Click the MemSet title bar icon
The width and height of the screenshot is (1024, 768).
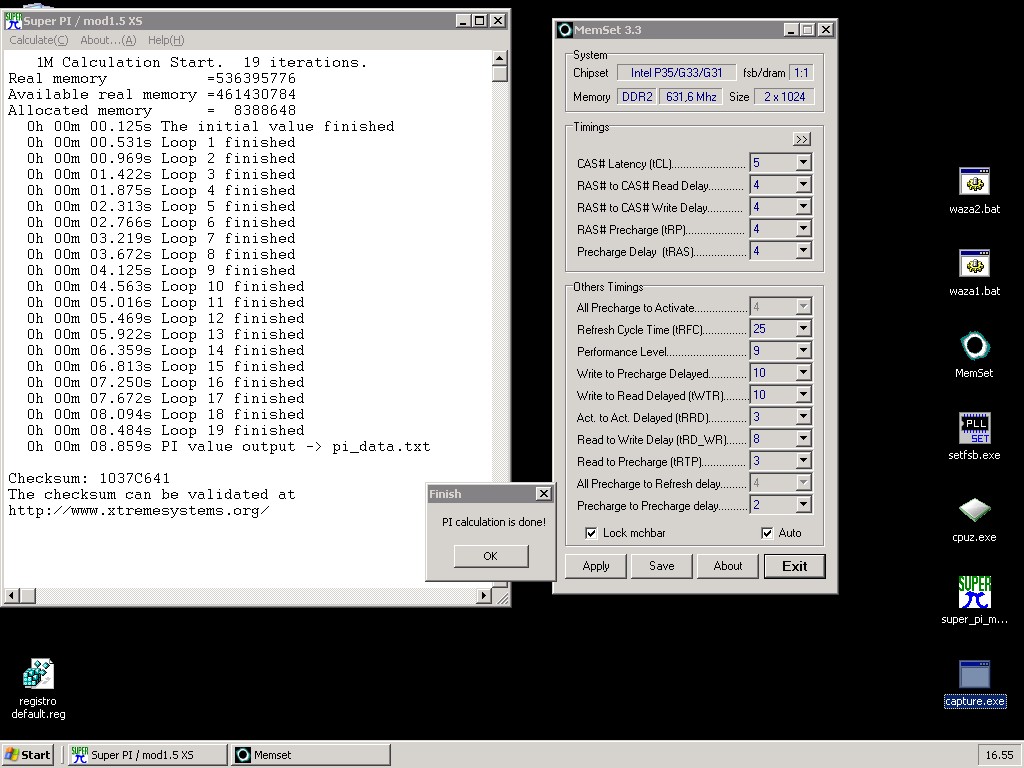click(x=565, y=29)
